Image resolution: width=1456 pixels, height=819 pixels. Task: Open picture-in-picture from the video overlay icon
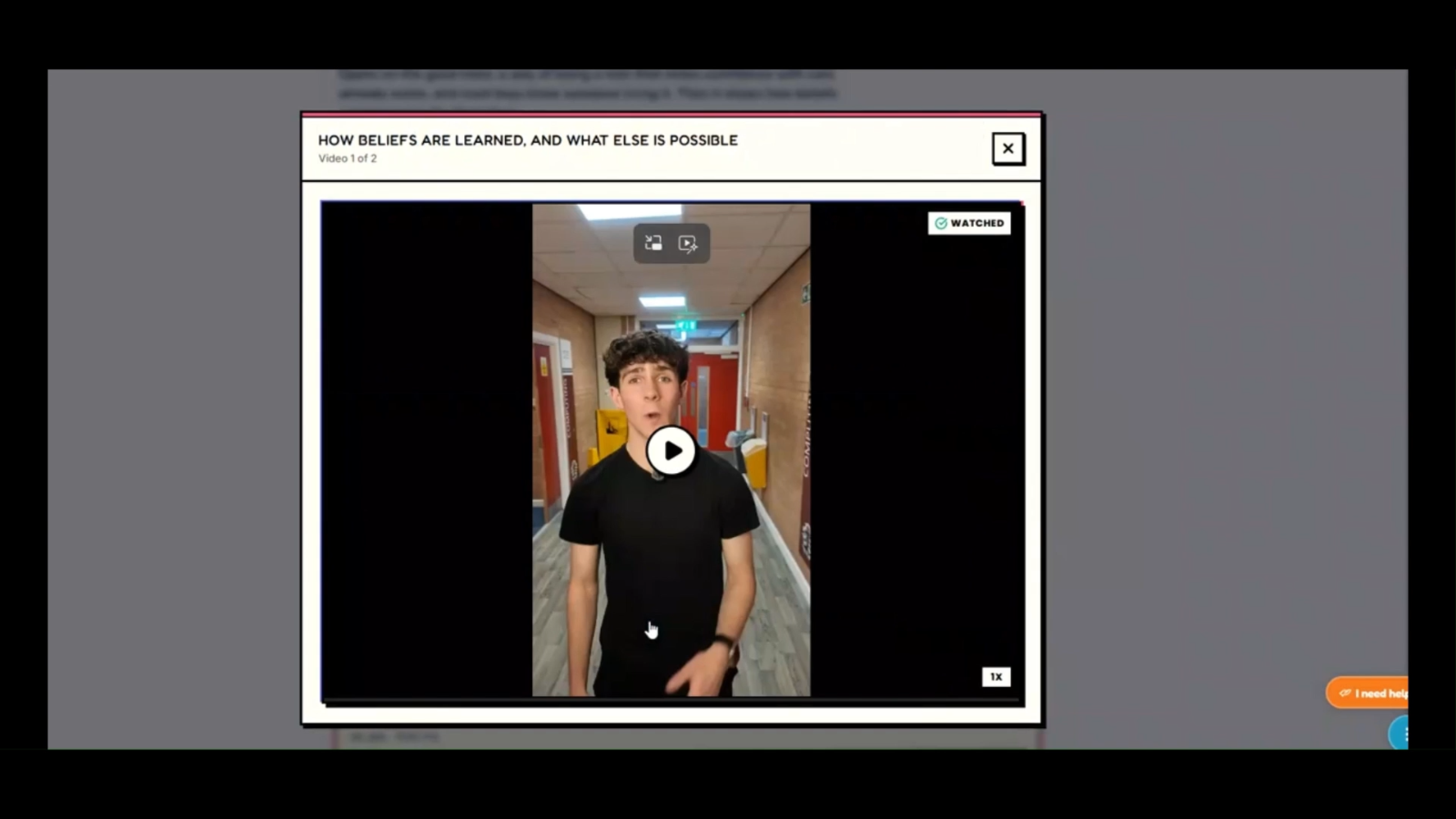pyautogui.click(x=653, y=243)
